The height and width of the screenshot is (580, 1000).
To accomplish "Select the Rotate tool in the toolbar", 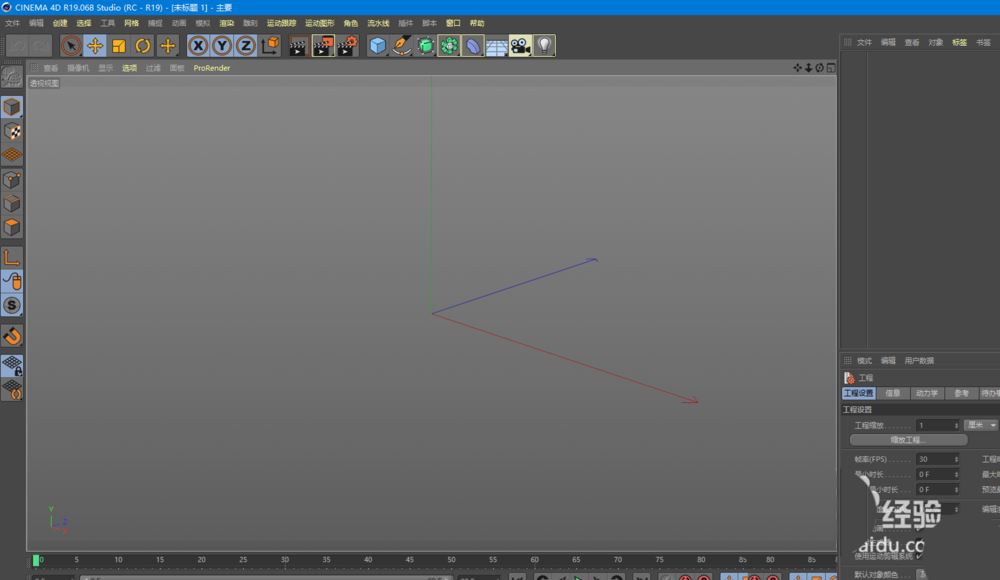I will click(143, 45).
